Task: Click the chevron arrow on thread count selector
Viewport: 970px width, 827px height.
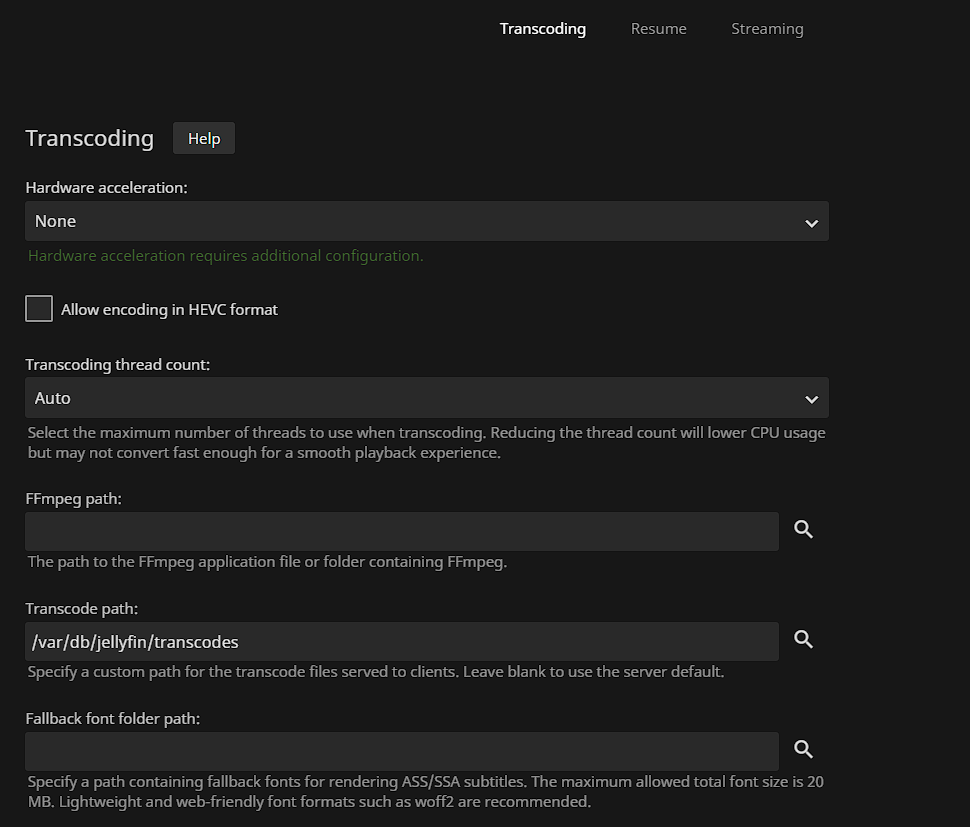Action: (811, 399)
